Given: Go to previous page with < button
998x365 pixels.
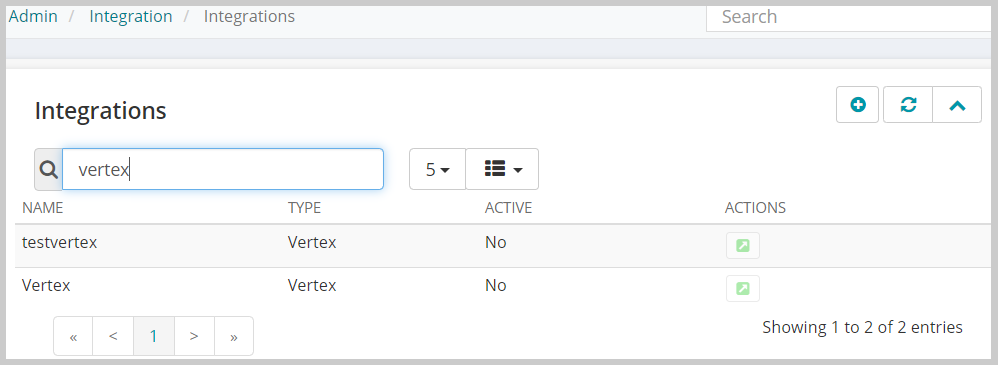Looking at the screenshot, I should click(113, 336).
